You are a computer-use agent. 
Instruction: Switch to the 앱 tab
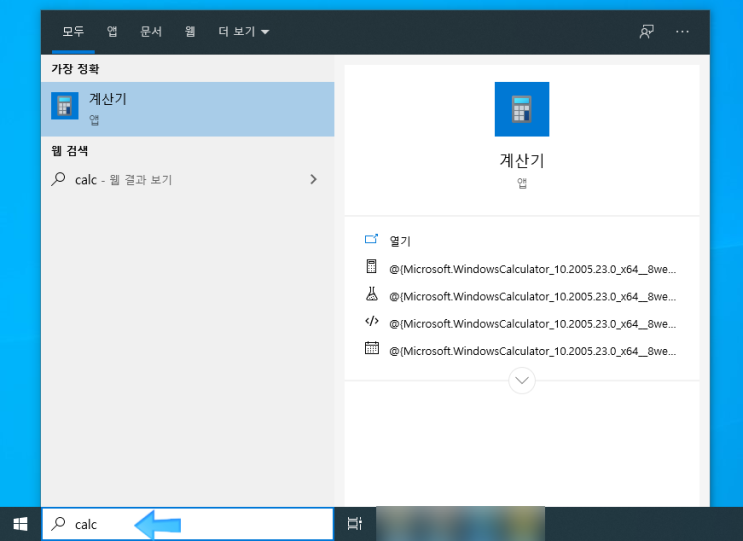[x=112, y=31]
